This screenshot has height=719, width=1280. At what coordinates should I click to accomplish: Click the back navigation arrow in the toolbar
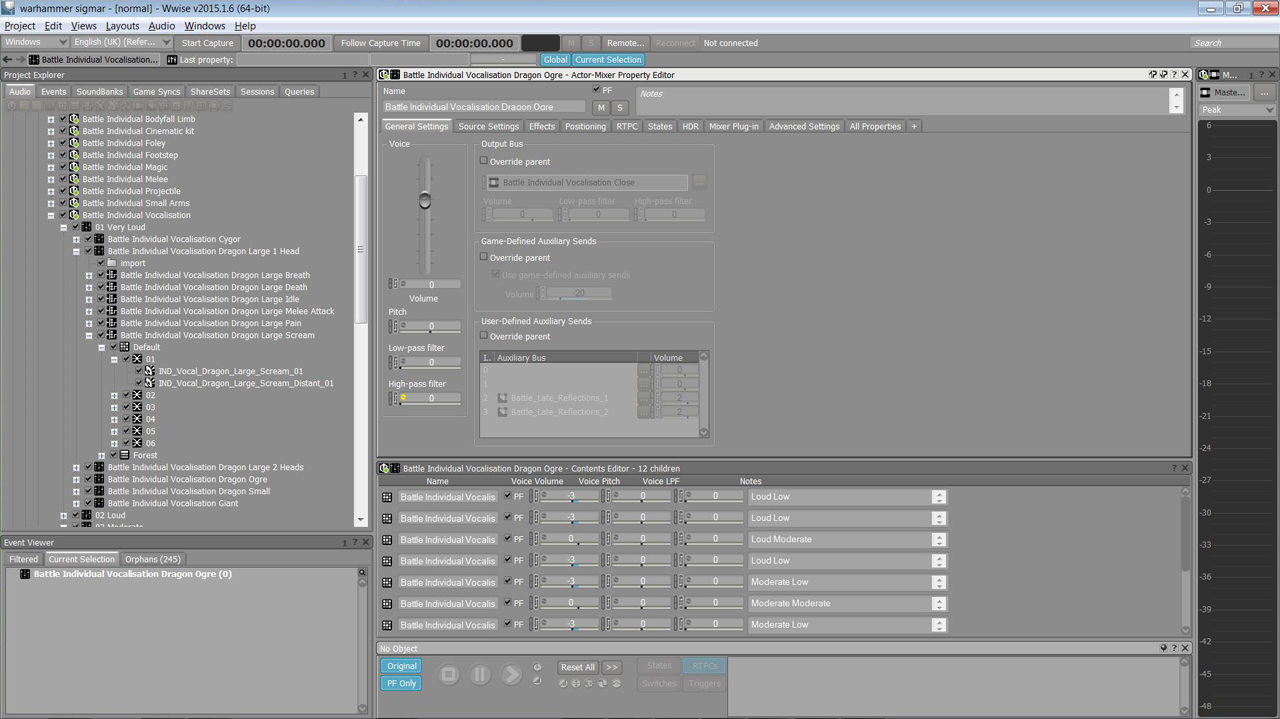[x=8, y=60]
